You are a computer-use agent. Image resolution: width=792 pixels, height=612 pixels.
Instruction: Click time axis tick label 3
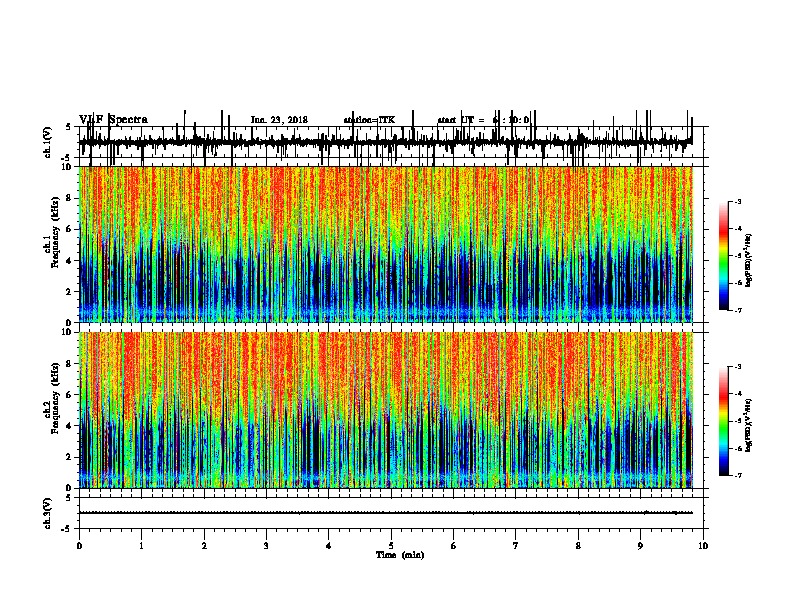266,546
